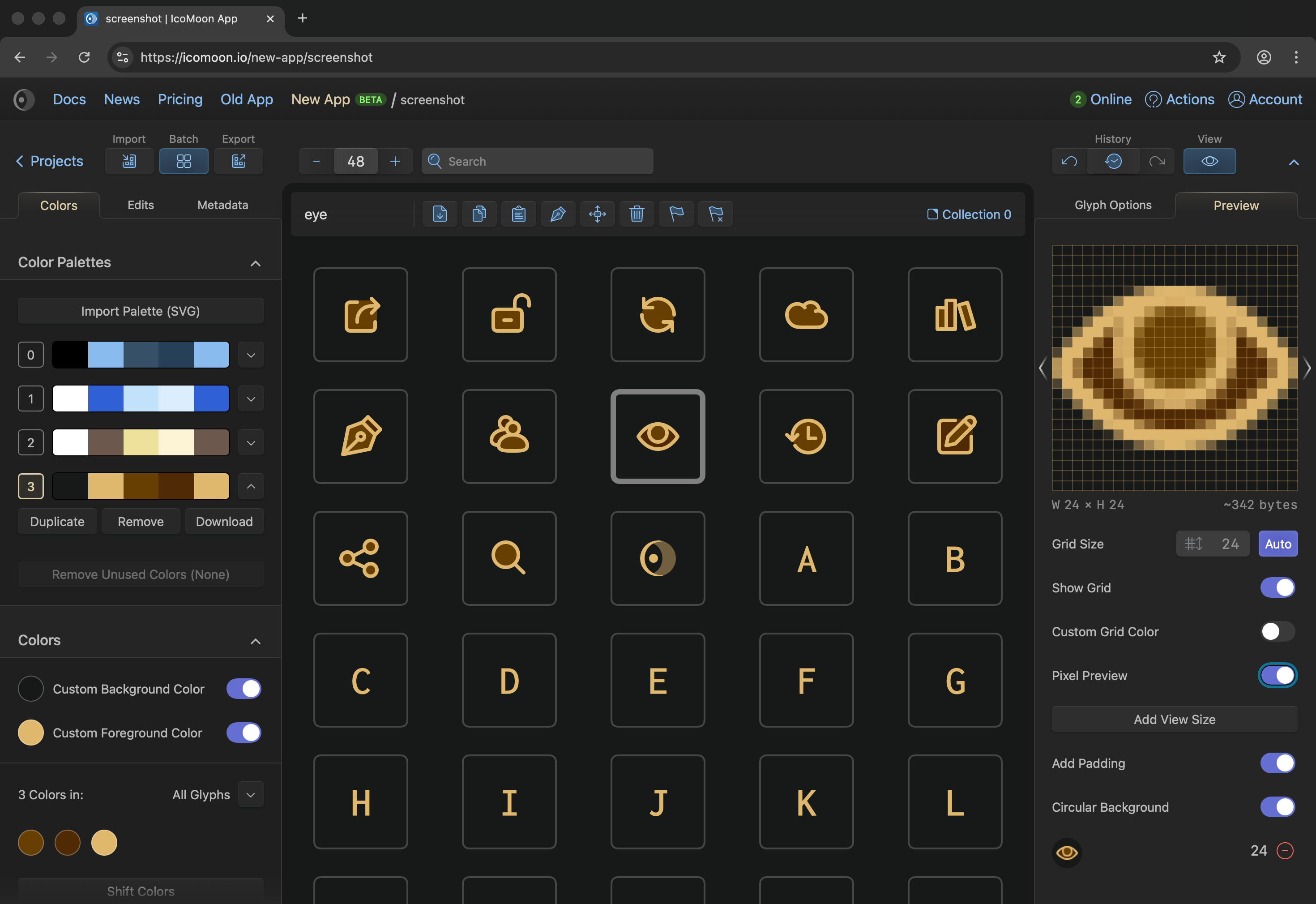Open the Glyph Options tab
The width and height of the screenshot is (1316, 904).
1112,205
